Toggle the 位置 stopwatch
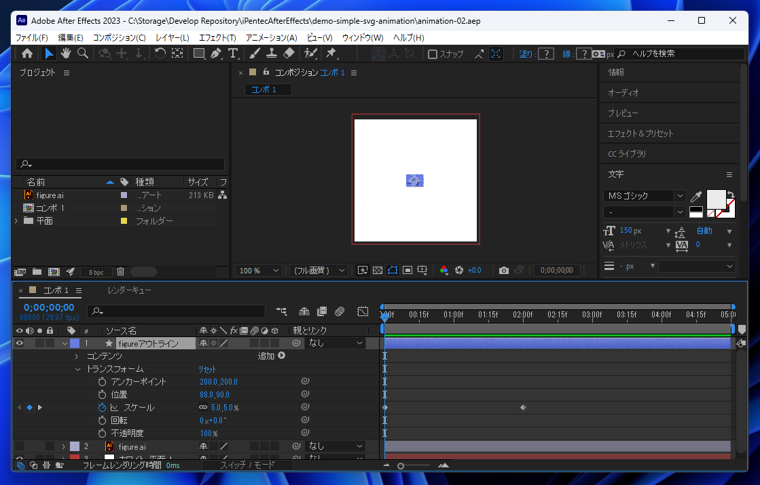 pos(102,394)
